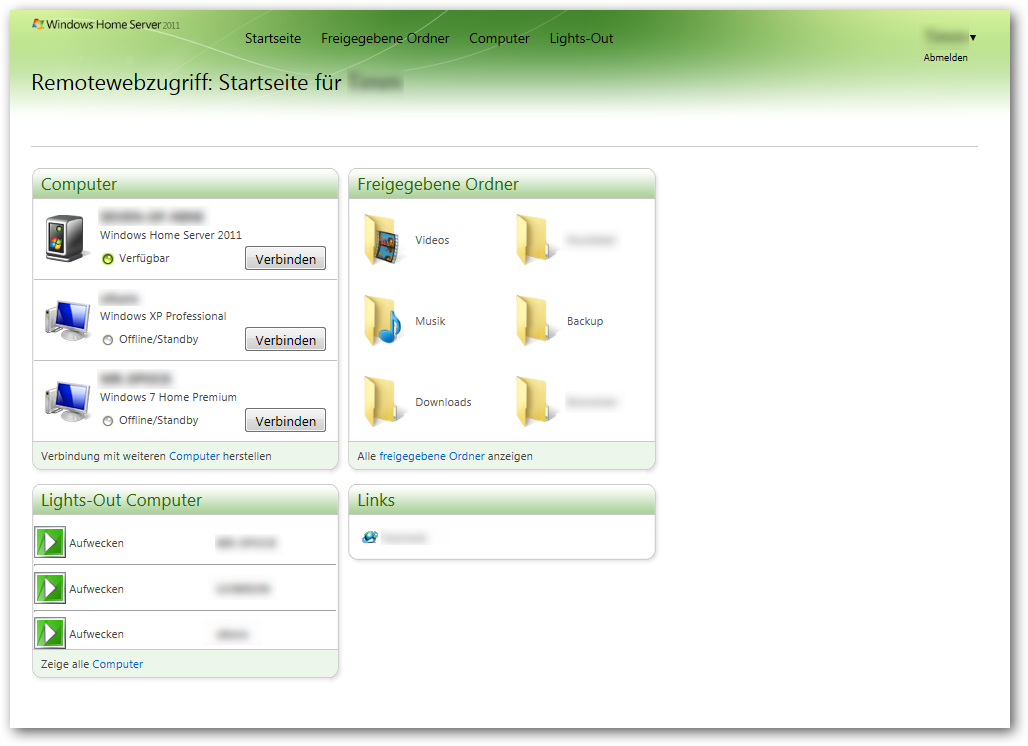The width and height of the screenshot is (1028, 746).
Task: Connect to the Windows Home Server 2011 machine
Action: click(x=285, y=258)
